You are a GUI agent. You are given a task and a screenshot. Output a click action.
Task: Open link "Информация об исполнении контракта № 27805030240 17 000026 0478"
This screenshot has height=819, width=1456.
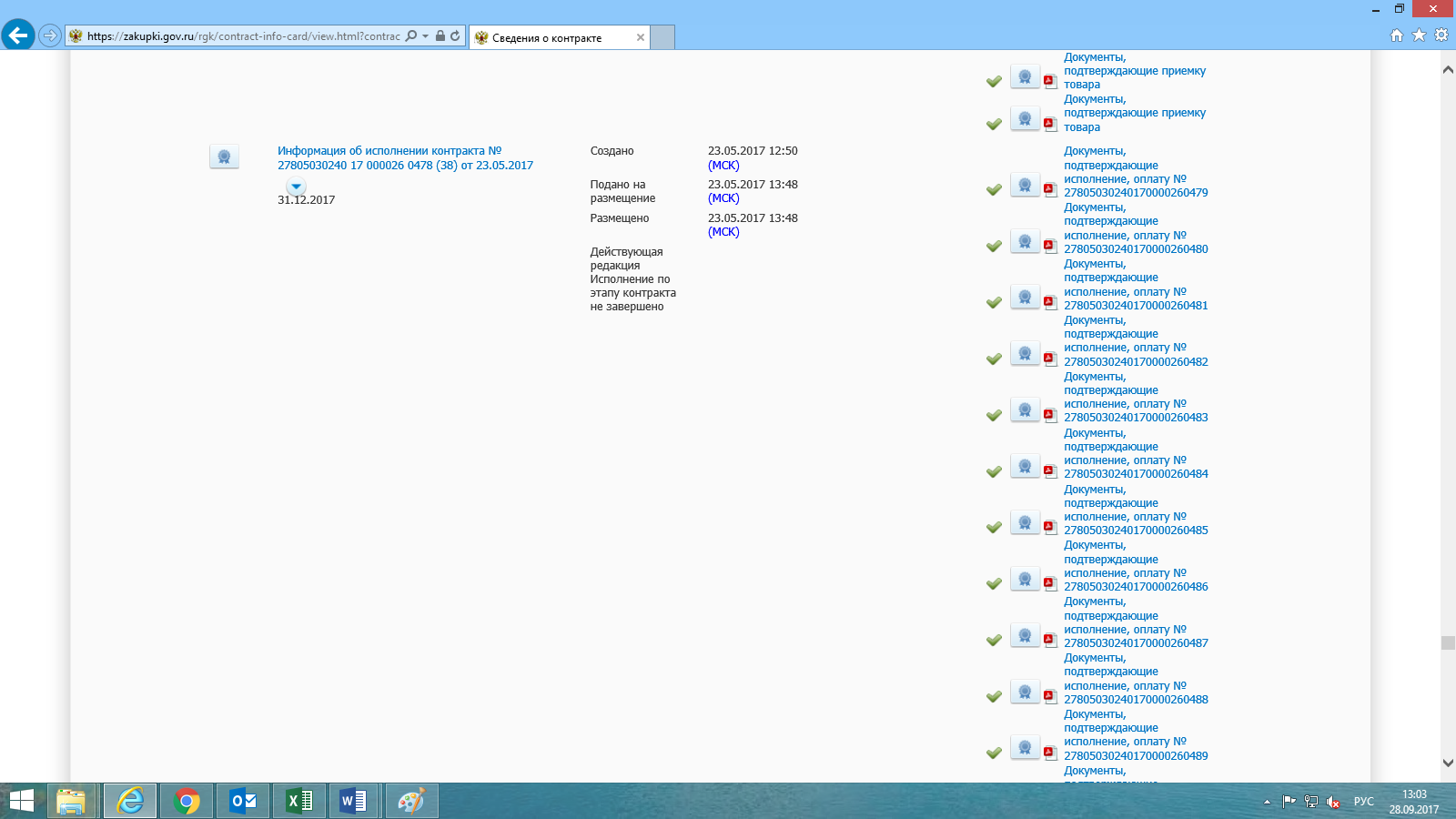pyautogui.click(x=406, y=158)
